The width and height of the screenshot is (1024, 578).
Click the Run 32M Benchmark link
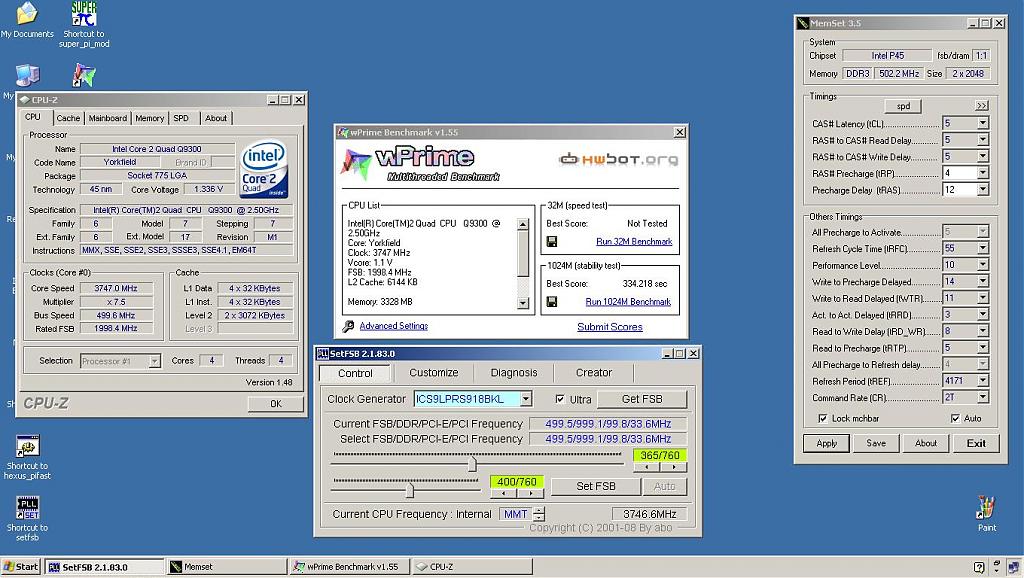[634, 242]
